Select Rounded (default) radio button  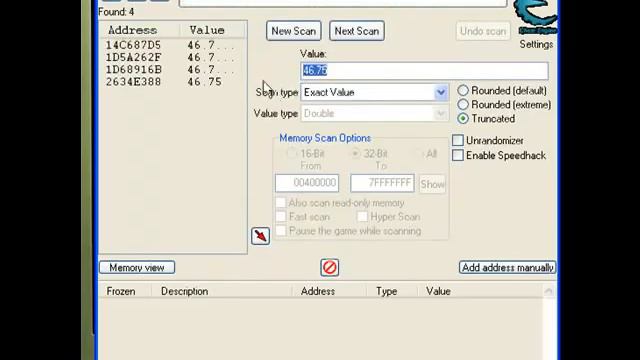click(463, 91)
